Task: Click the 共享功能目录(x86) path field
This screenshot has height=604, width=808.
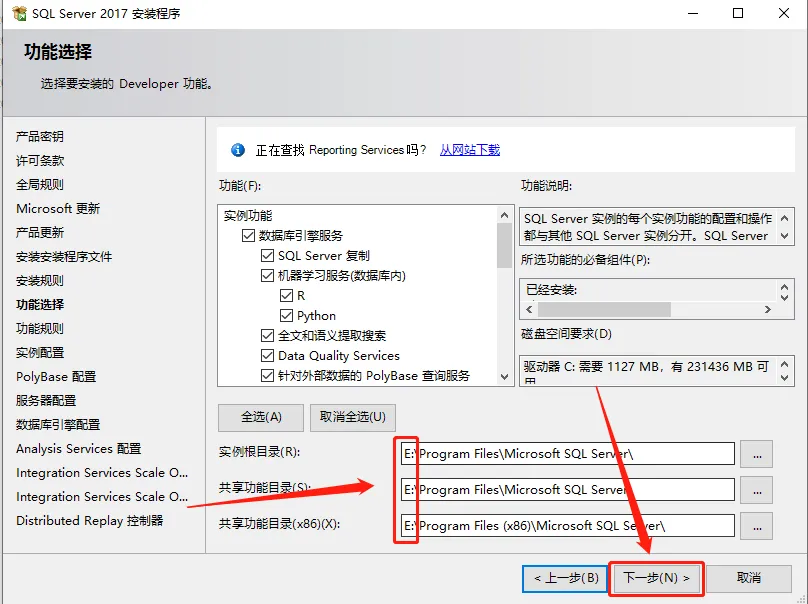Action: coord(568,526)
